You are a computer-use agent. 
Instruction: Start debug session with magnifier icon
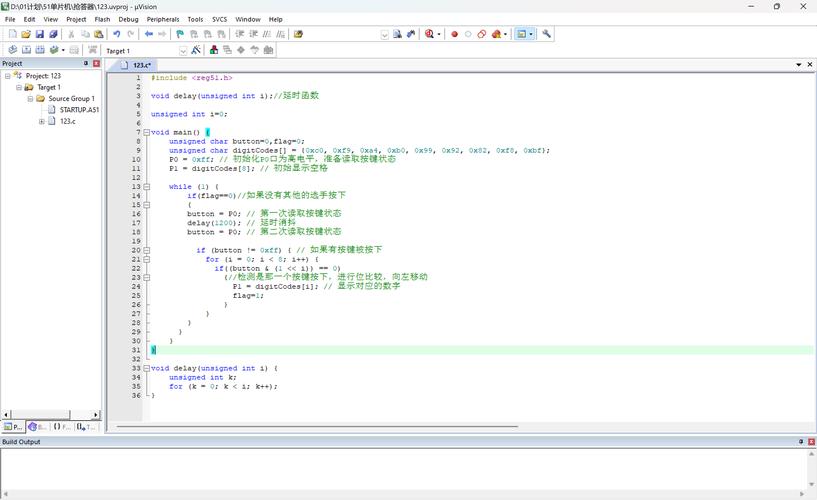(x=430, y=34)
